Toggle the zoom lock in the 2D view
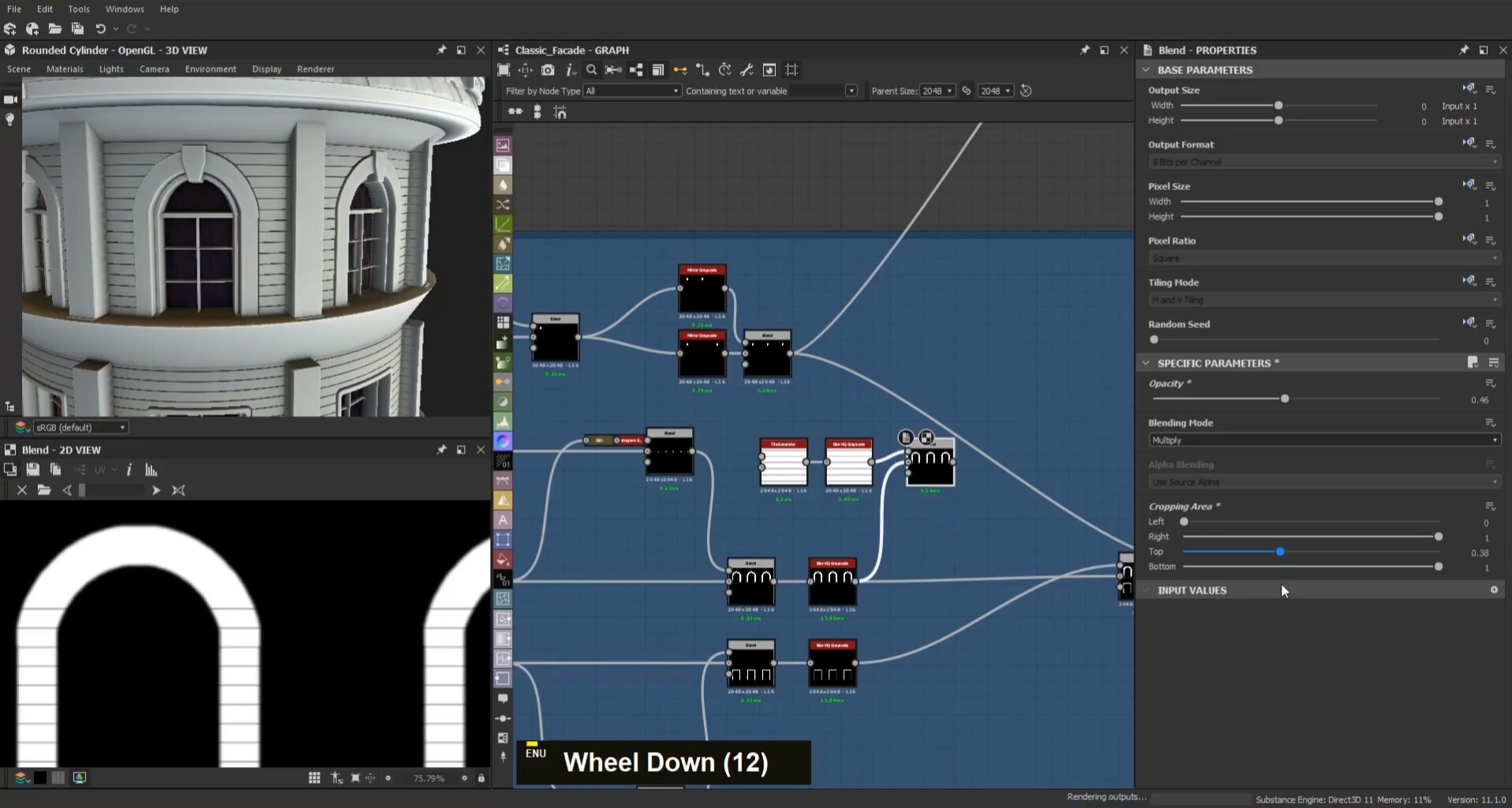 point(481,778)
